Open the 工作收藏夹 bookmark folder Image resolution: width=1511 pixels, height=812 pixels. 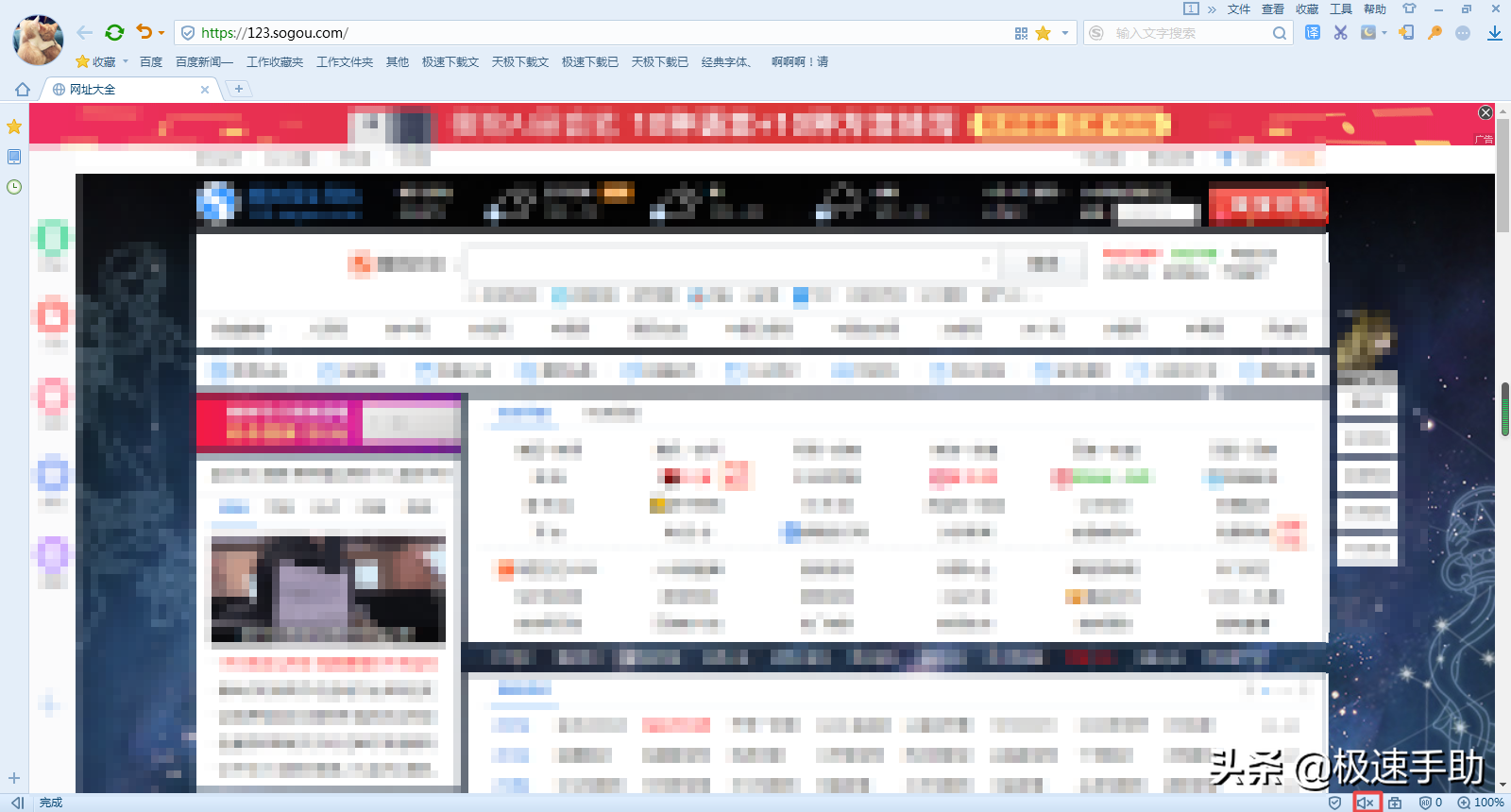click(275, 62)
